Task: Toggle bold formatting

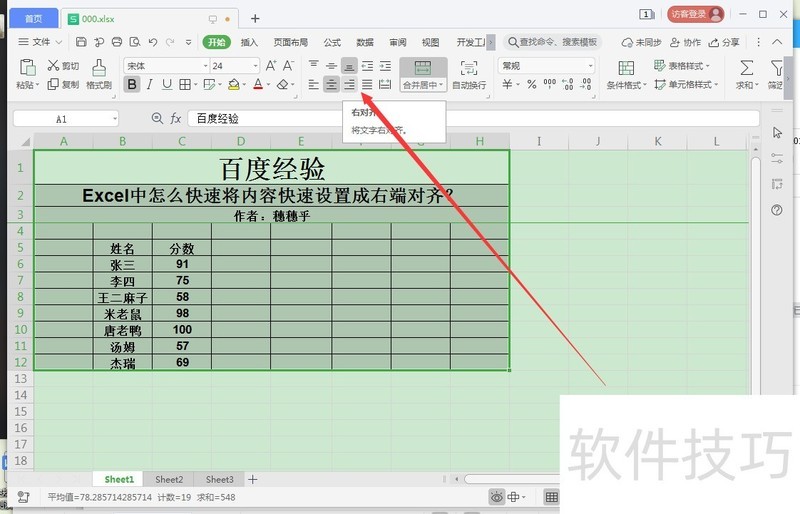Action: click(x=132, y=84)
